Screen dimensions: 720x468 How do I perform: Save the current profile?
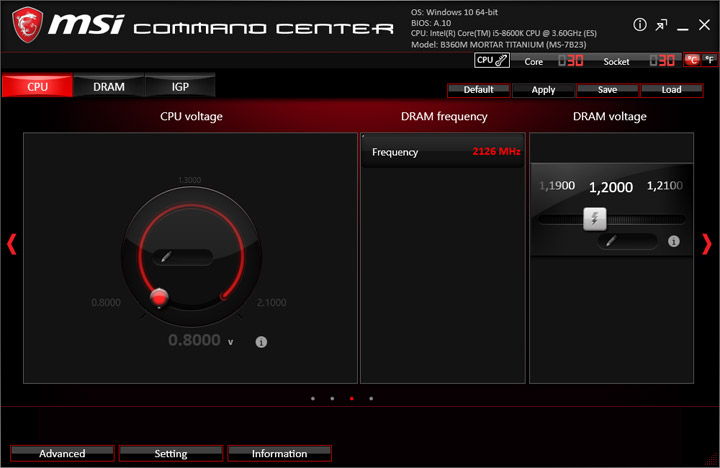[607, 90]
